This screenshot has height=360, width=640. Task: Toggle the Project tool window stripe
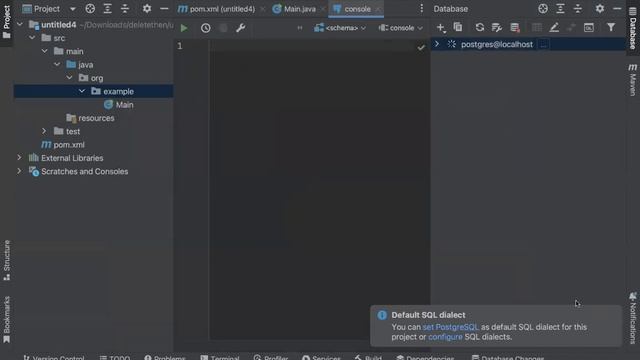(7, 22)
